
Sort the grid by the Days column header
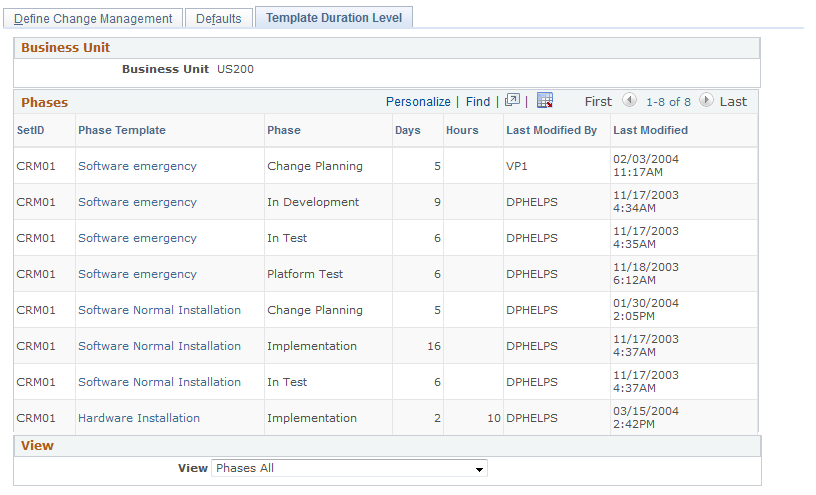pos(407,130)
